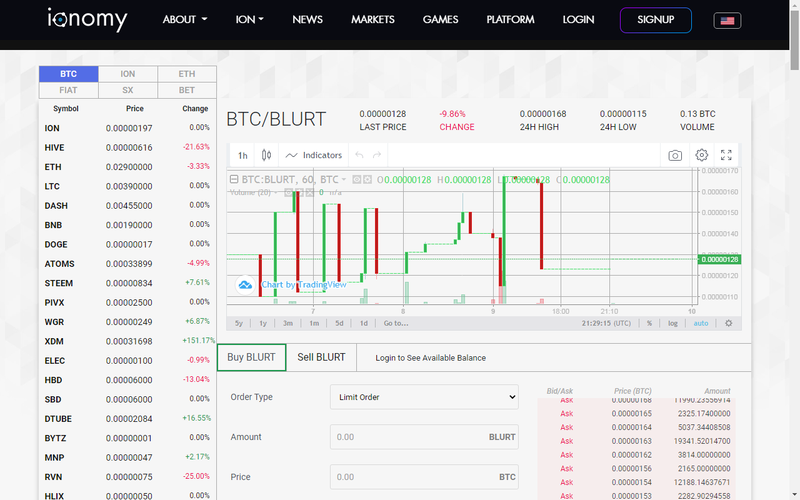Toggle auto scale on the chart
800x500 pixels.
pos(701,323)
